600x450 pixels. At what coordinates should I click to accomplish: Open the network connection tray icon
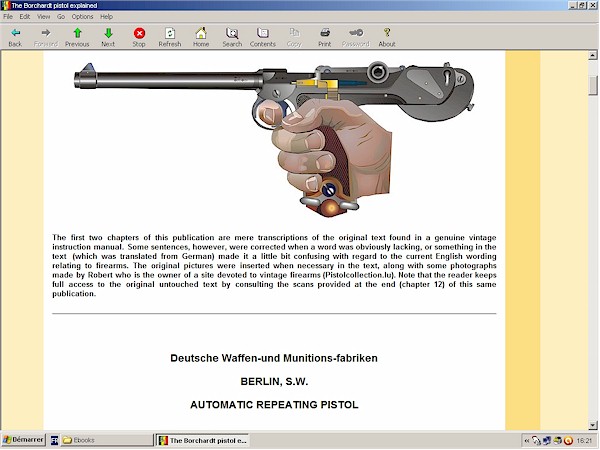[547, 441]
